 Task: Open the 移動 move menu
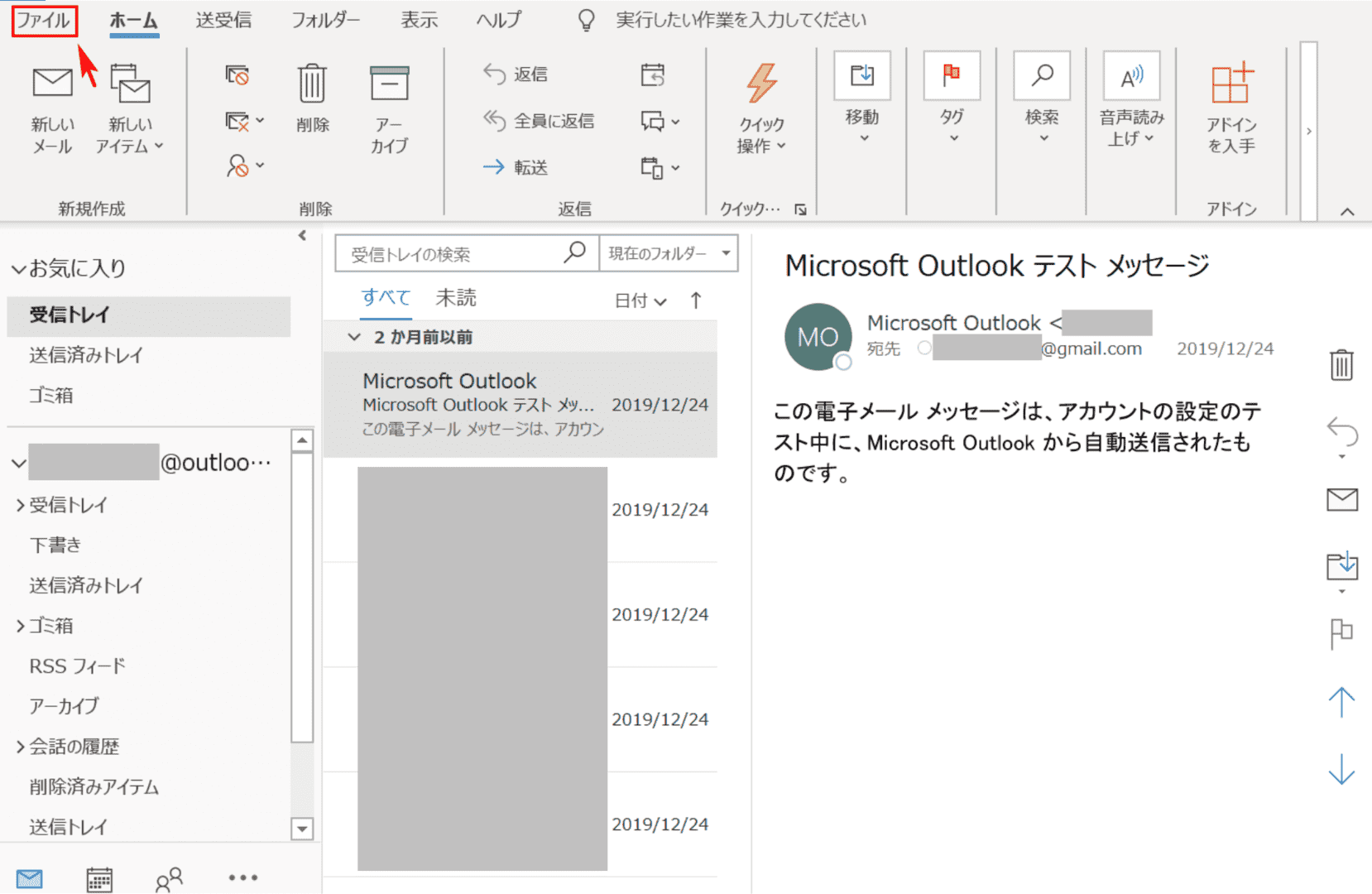coord(862,99)
